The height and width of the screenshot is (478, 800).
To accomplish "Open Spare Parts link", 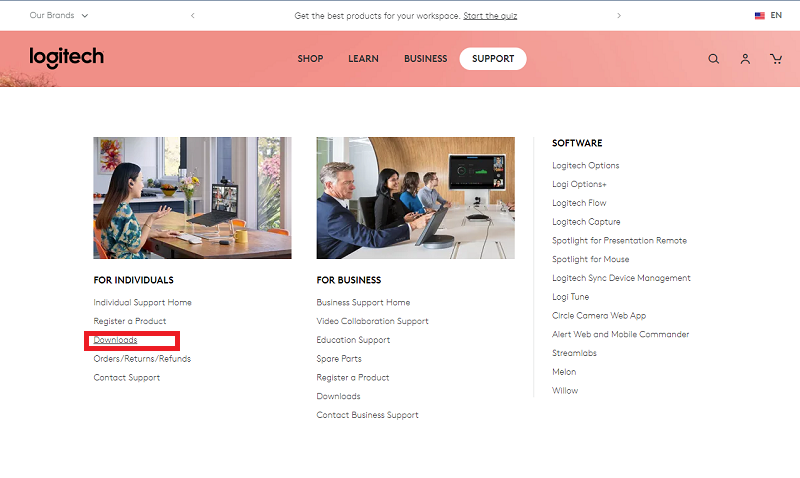I will [339, 359].
